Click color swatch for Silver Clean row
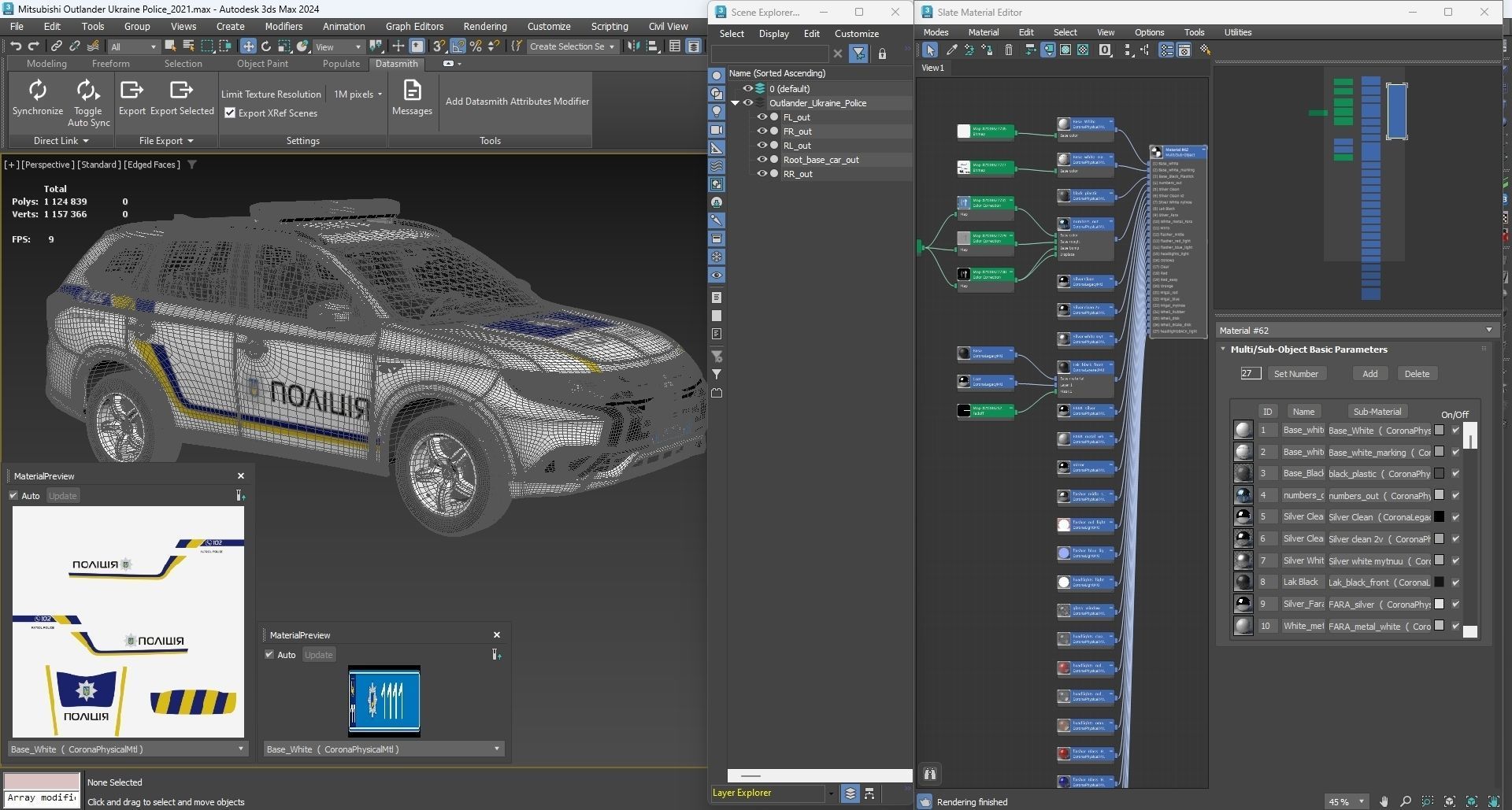 (x=1439, y=517)
